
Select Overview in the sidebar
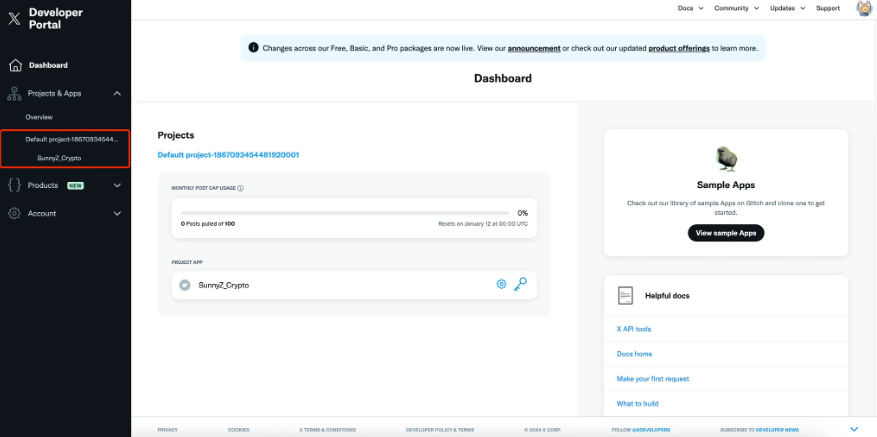(39, 117)
